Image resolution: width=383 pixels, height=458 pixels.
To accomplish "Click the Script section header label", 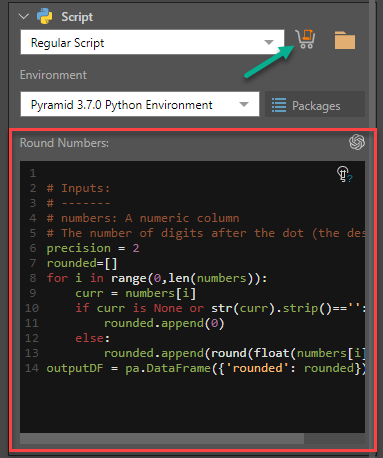I will (x=77, y=17).
